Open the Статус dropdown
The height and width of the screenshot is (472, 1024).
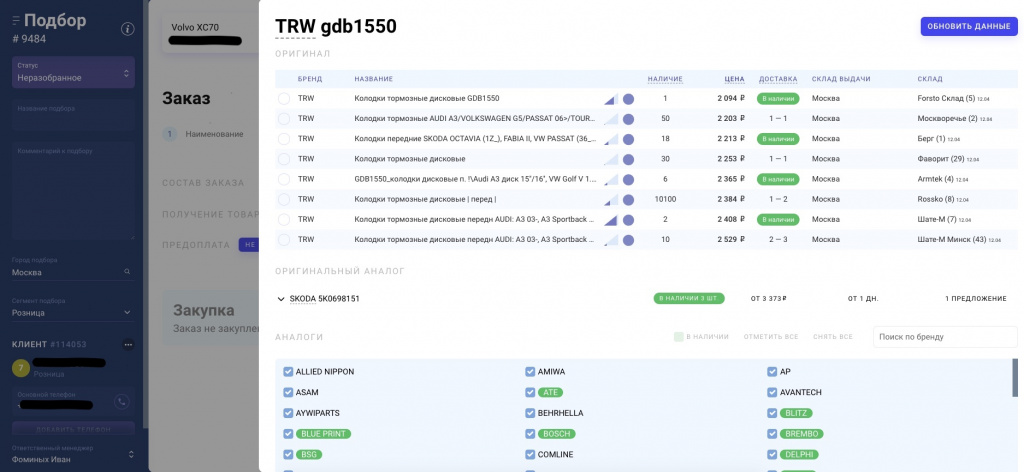(74, 72)
